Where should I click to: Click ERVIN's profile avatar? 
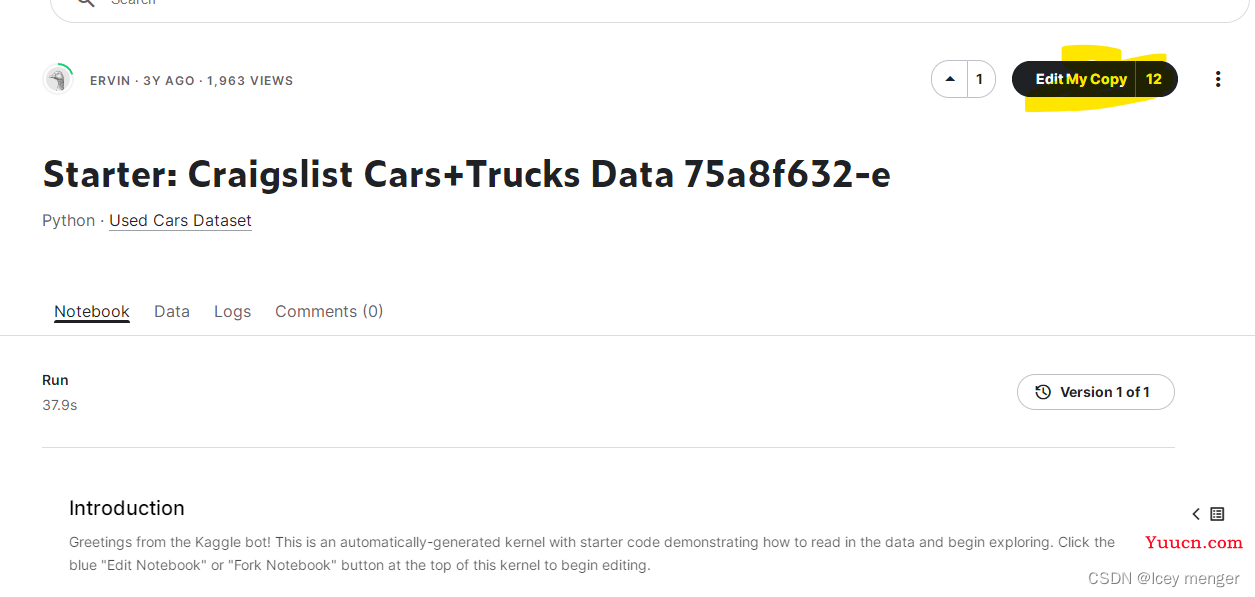58,79
